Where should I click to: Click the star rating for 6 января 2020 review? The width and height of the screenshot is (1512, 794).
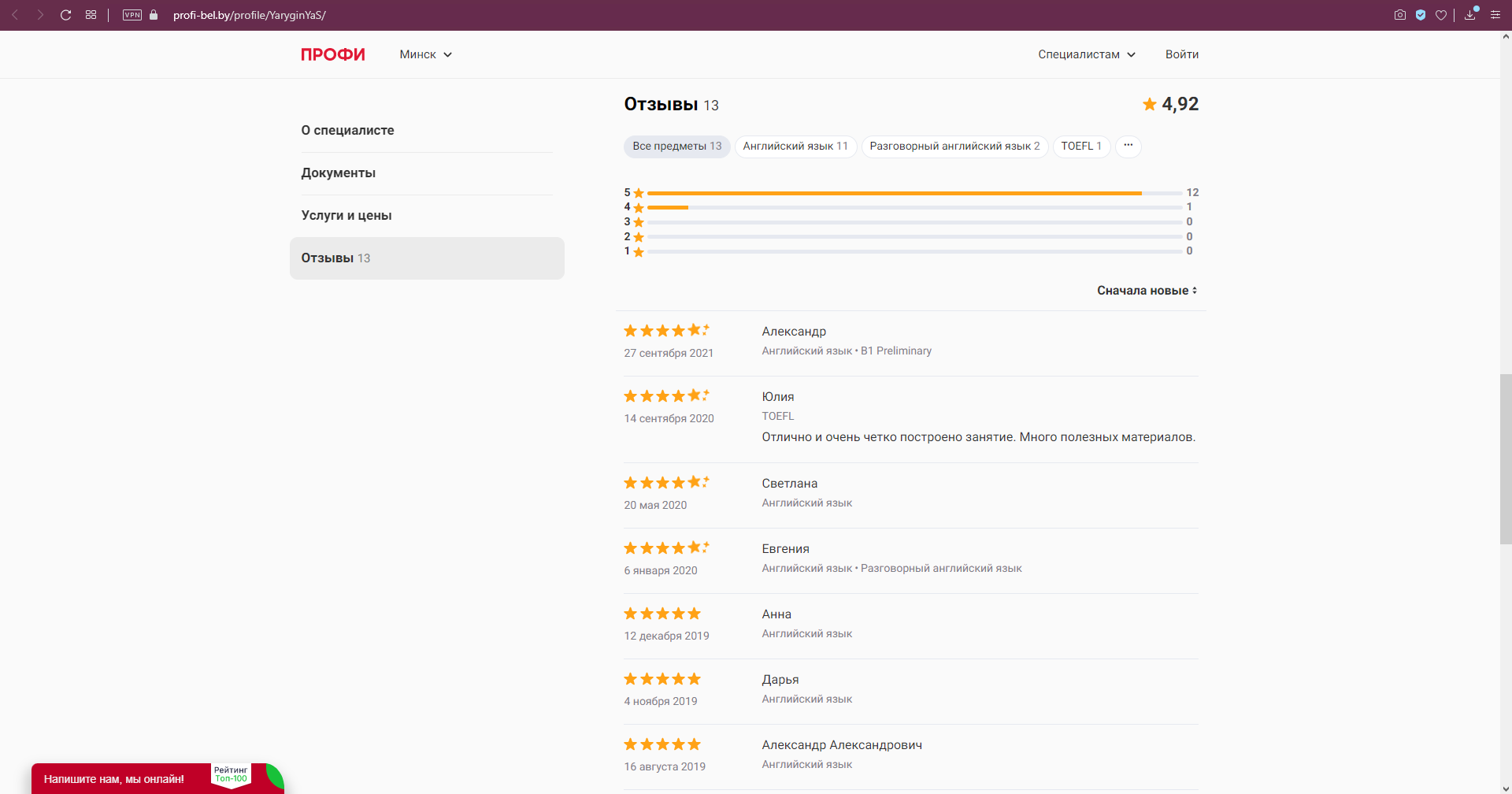pos(666,548)
